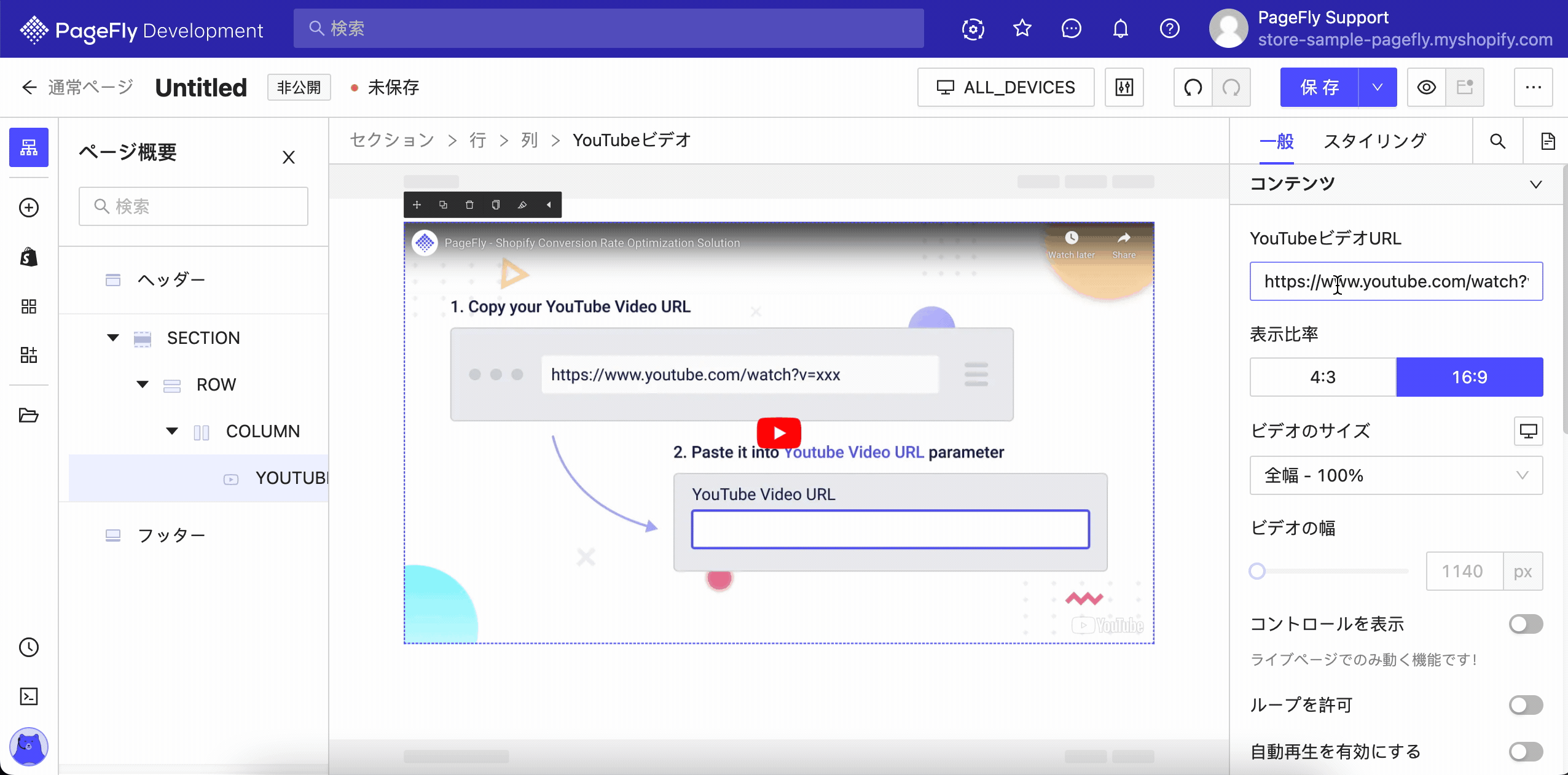Open the page outline sidebar icon
This screenshot has height=775, width=1568.
click(x=29, y=147)
